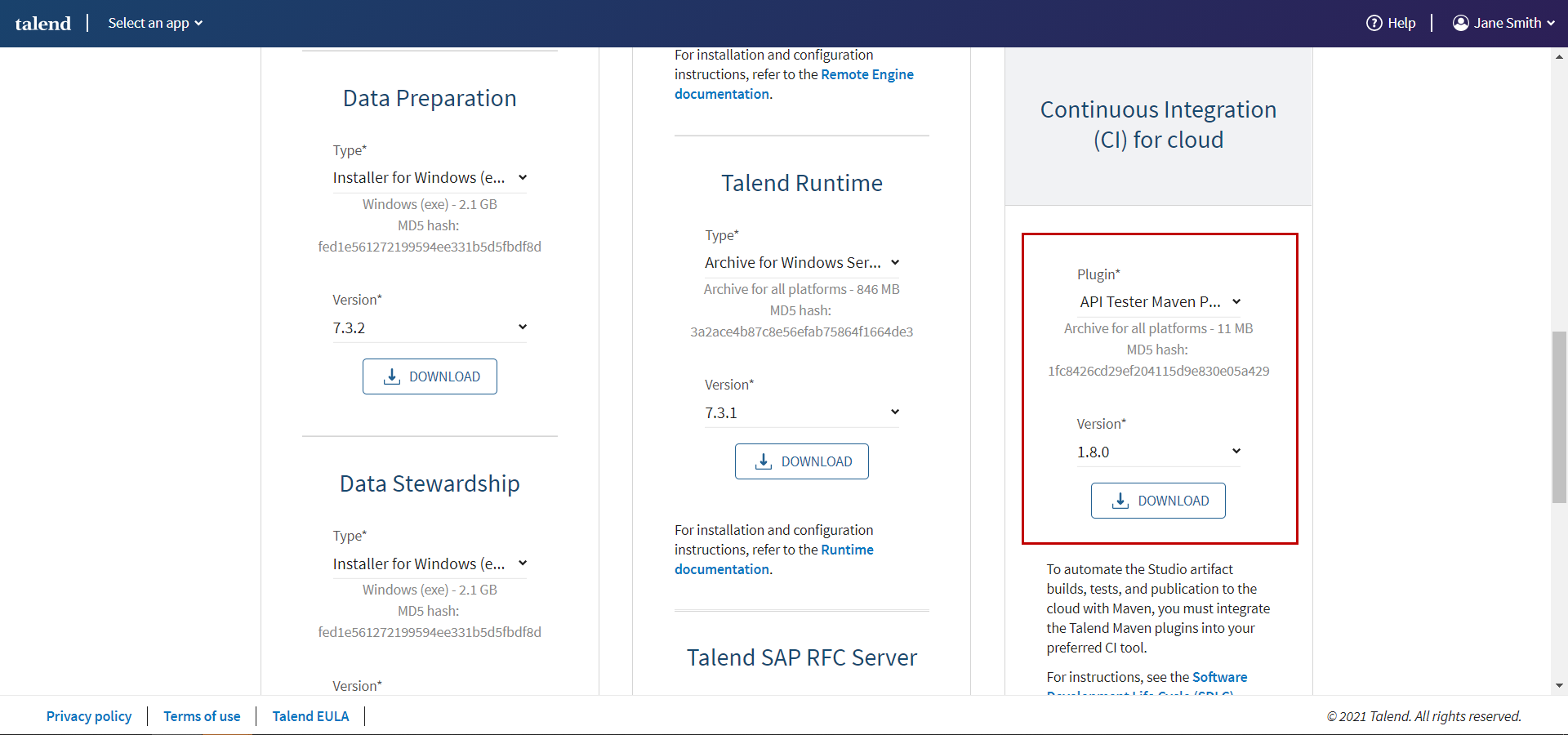1568x735 pixels.
Task: Open the Plugin API Tester Maven dropdown
Action: (1159, 301)
